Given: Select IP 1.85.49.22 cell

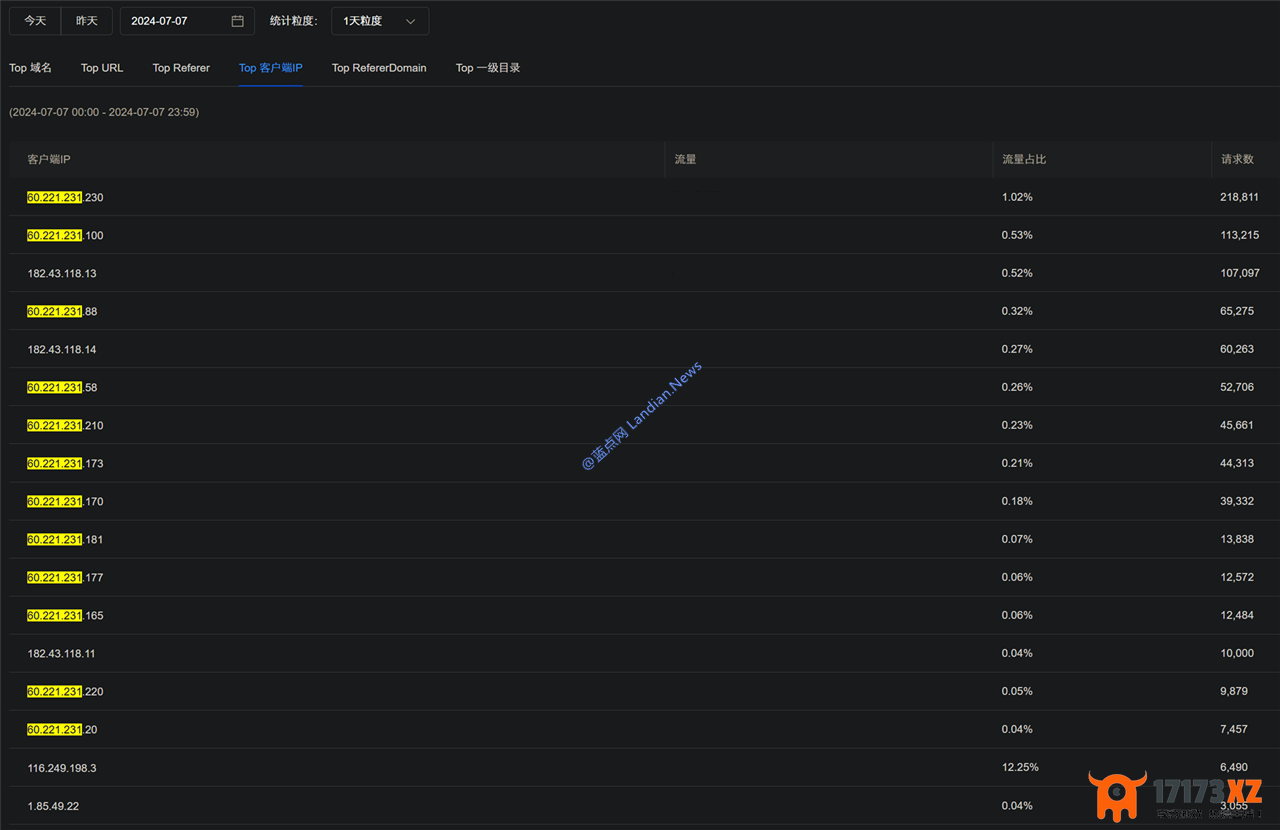Looking at the screenshot, I should pos(53,805).
